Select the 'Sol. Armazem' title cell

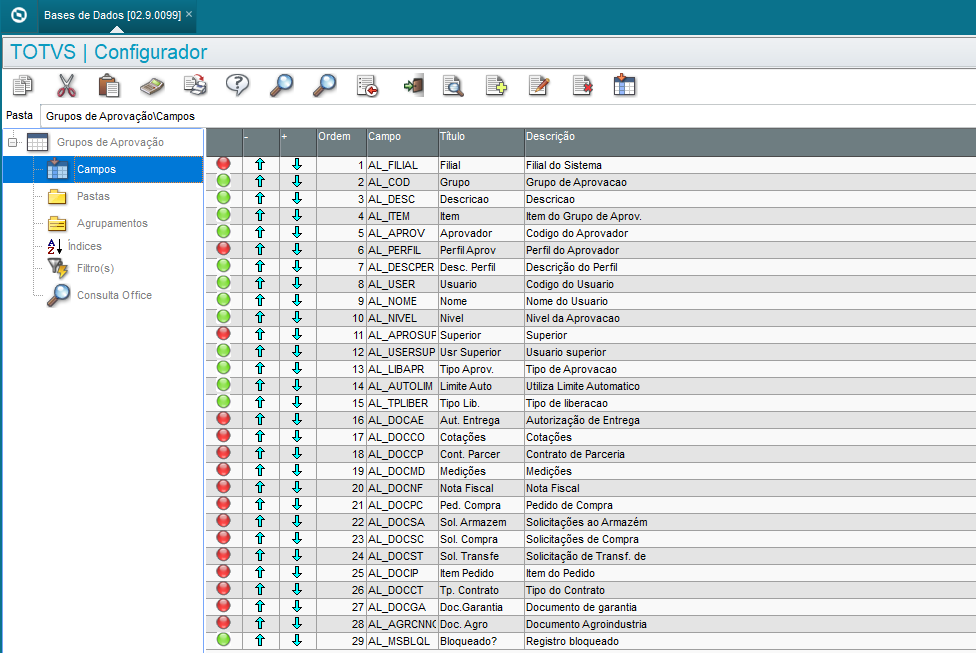click(x=481, y=522)
